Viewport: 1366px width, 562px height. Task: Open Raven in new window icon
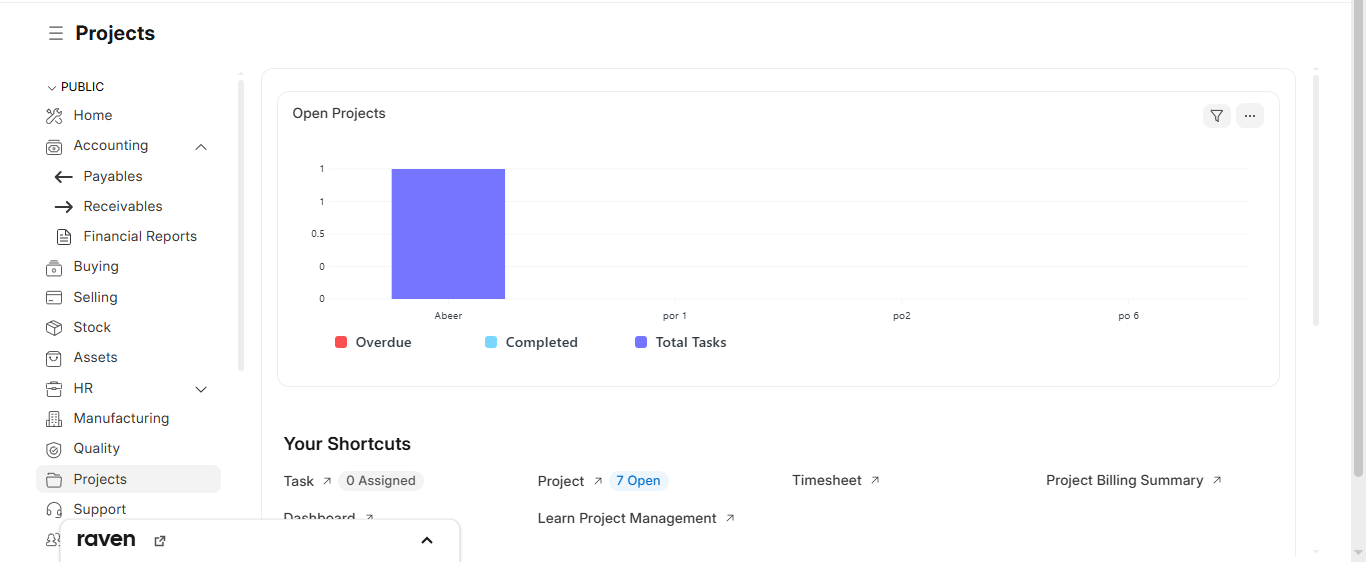point(160,541)
